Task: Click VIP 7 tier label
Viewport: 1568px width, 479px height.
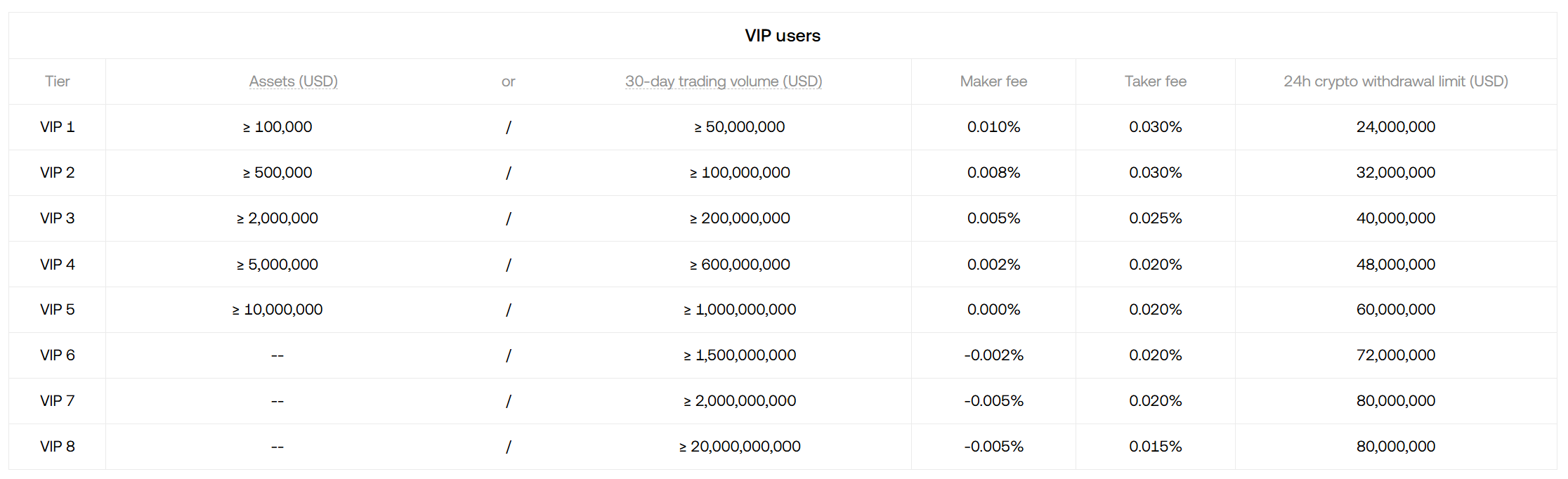Action: (57, 401)
